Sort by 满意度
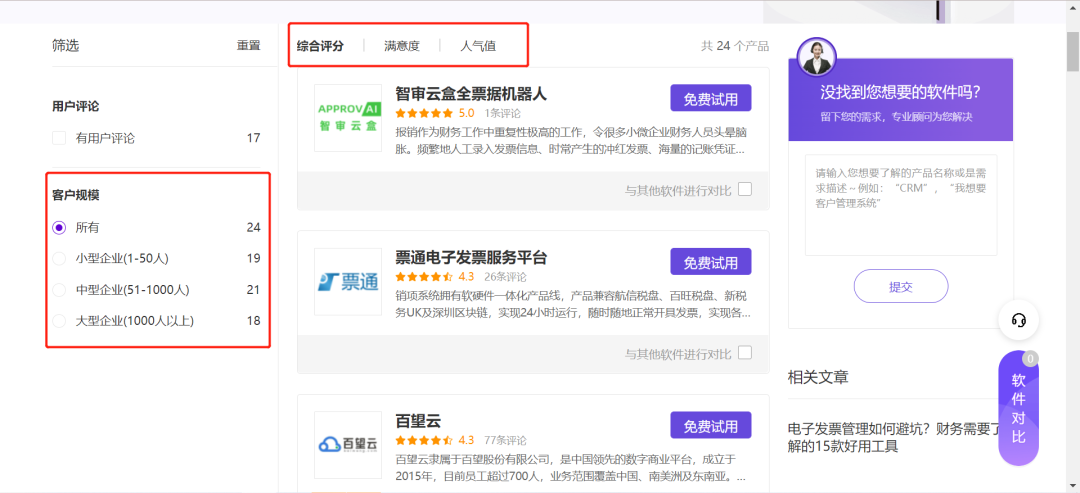1080x493 pixels. click(x=402, y=46)
